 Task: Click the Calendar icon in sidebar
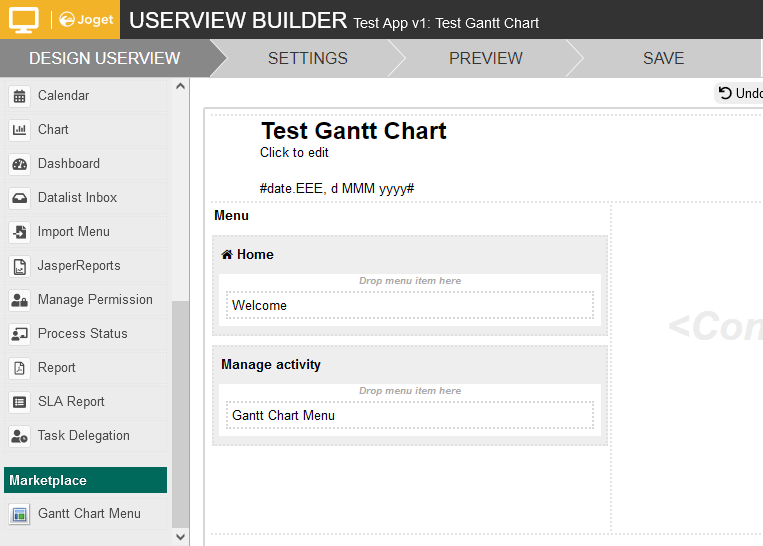(x=20, y=96)
